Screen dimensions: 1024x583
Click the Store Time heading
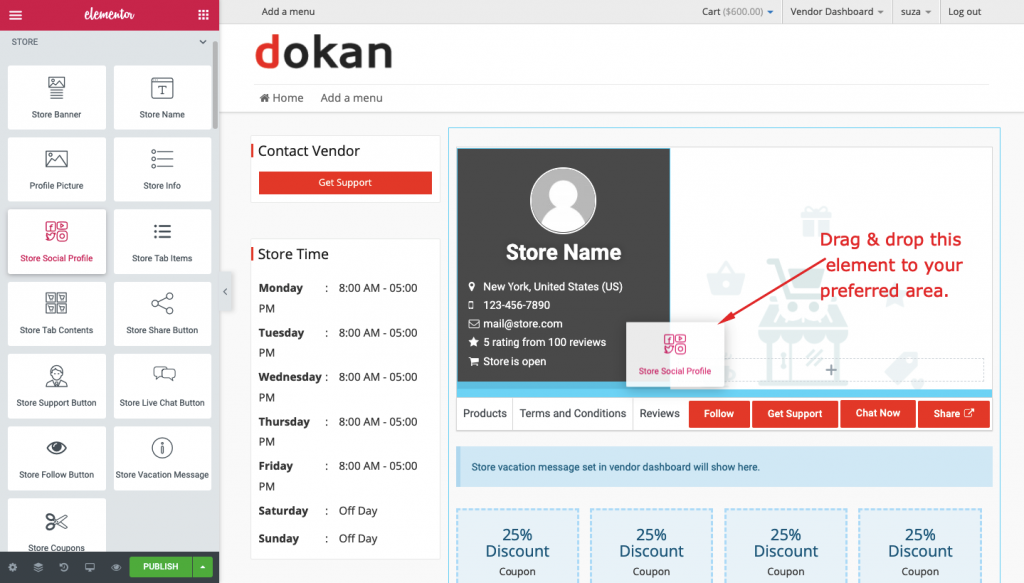click(x=293, y=254)
